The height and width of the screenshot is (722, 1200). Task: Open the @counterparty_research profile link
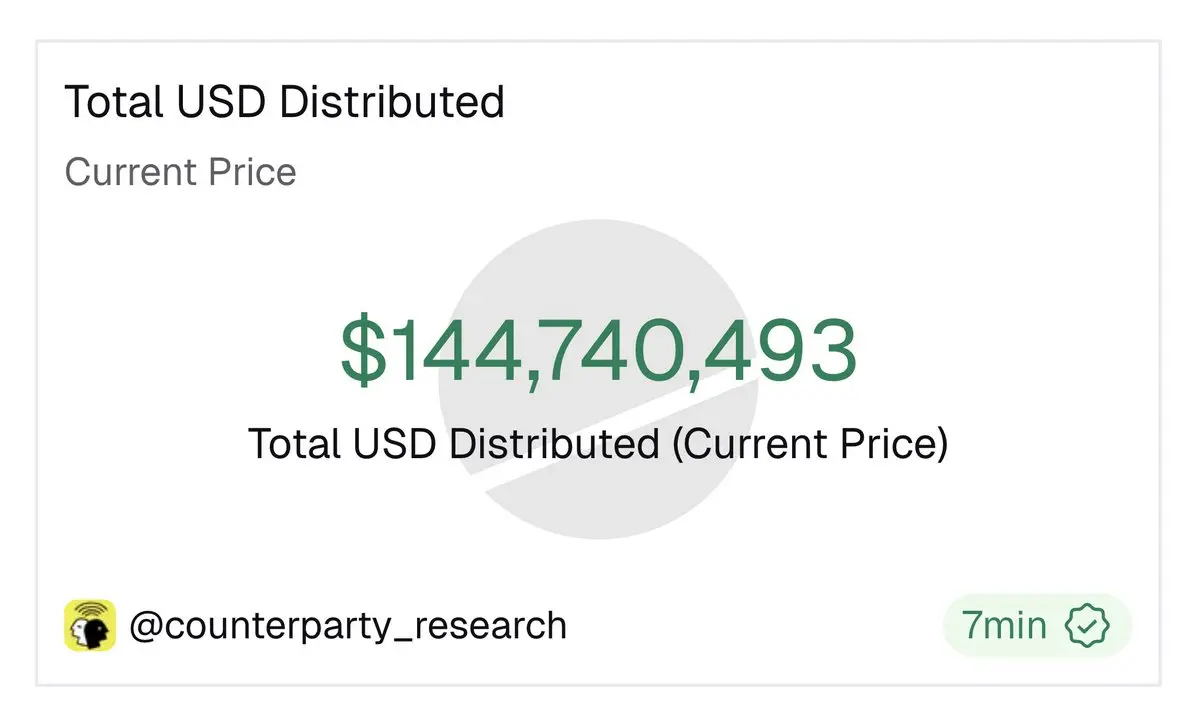tap(348, 626)
